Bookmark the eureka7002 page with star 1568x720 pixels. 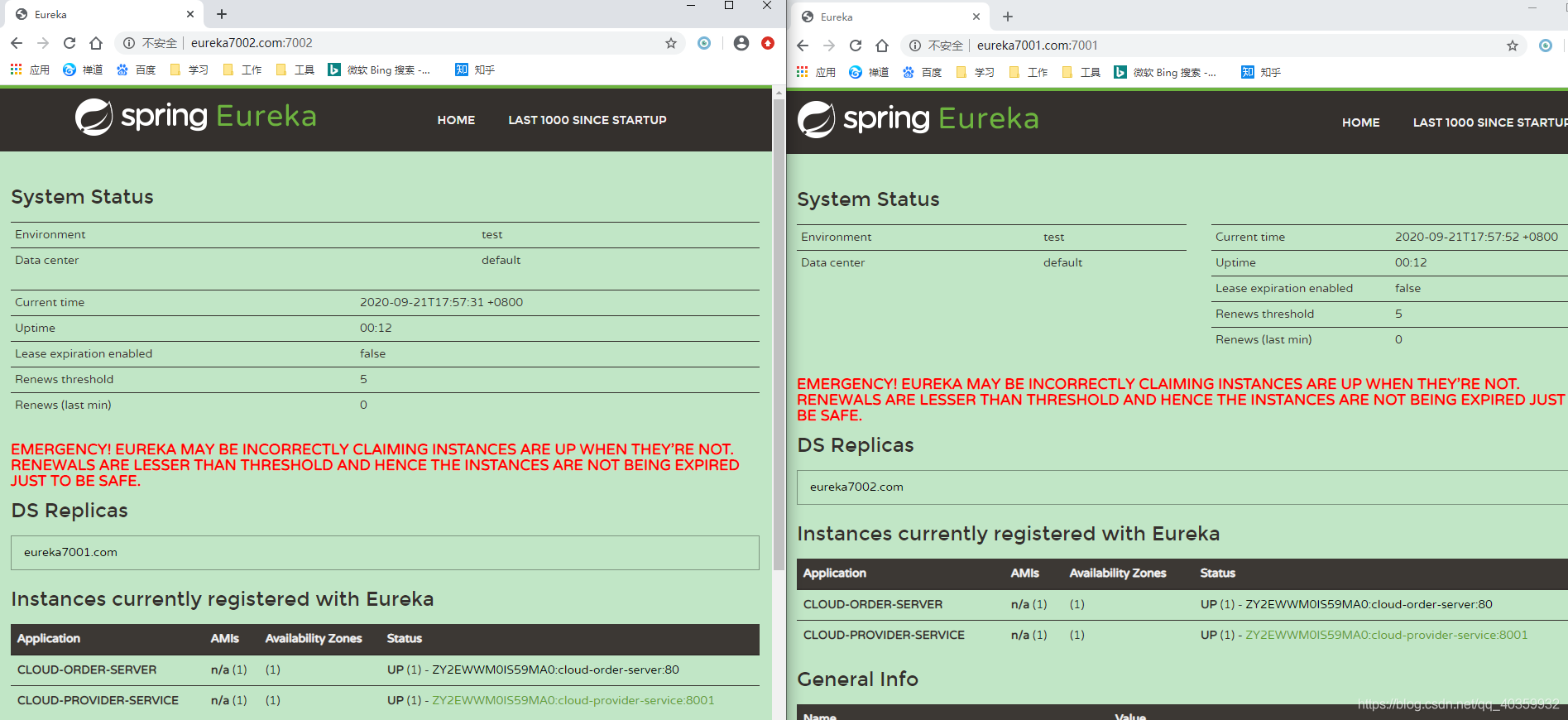[x=671, y=43]
